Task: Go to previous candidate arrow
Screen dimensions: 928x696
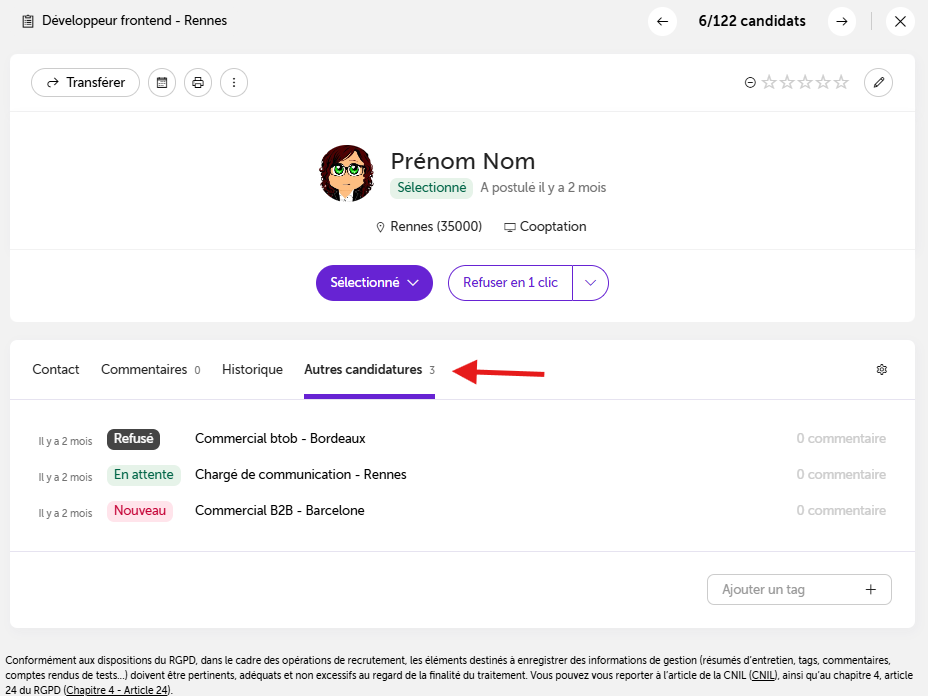Action: [x=662, y=22]
